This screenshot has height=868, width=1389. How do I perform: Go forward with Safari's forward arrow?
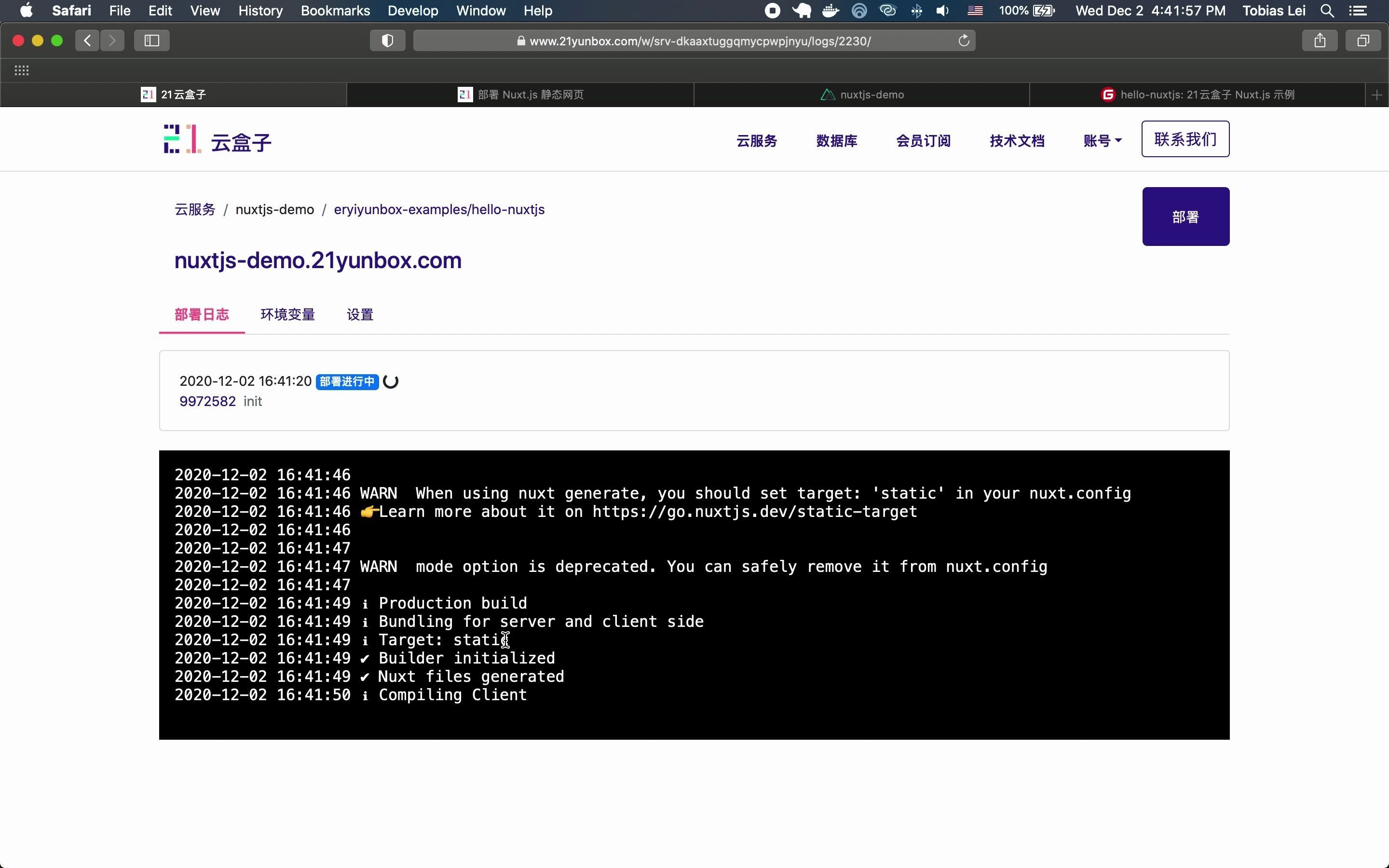pyautogui.click(x=112, y=41)
